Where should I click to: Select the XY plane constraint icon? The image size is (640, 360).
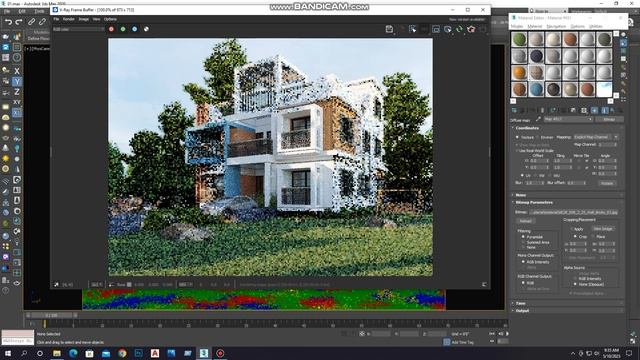click(x=17, y=102)
